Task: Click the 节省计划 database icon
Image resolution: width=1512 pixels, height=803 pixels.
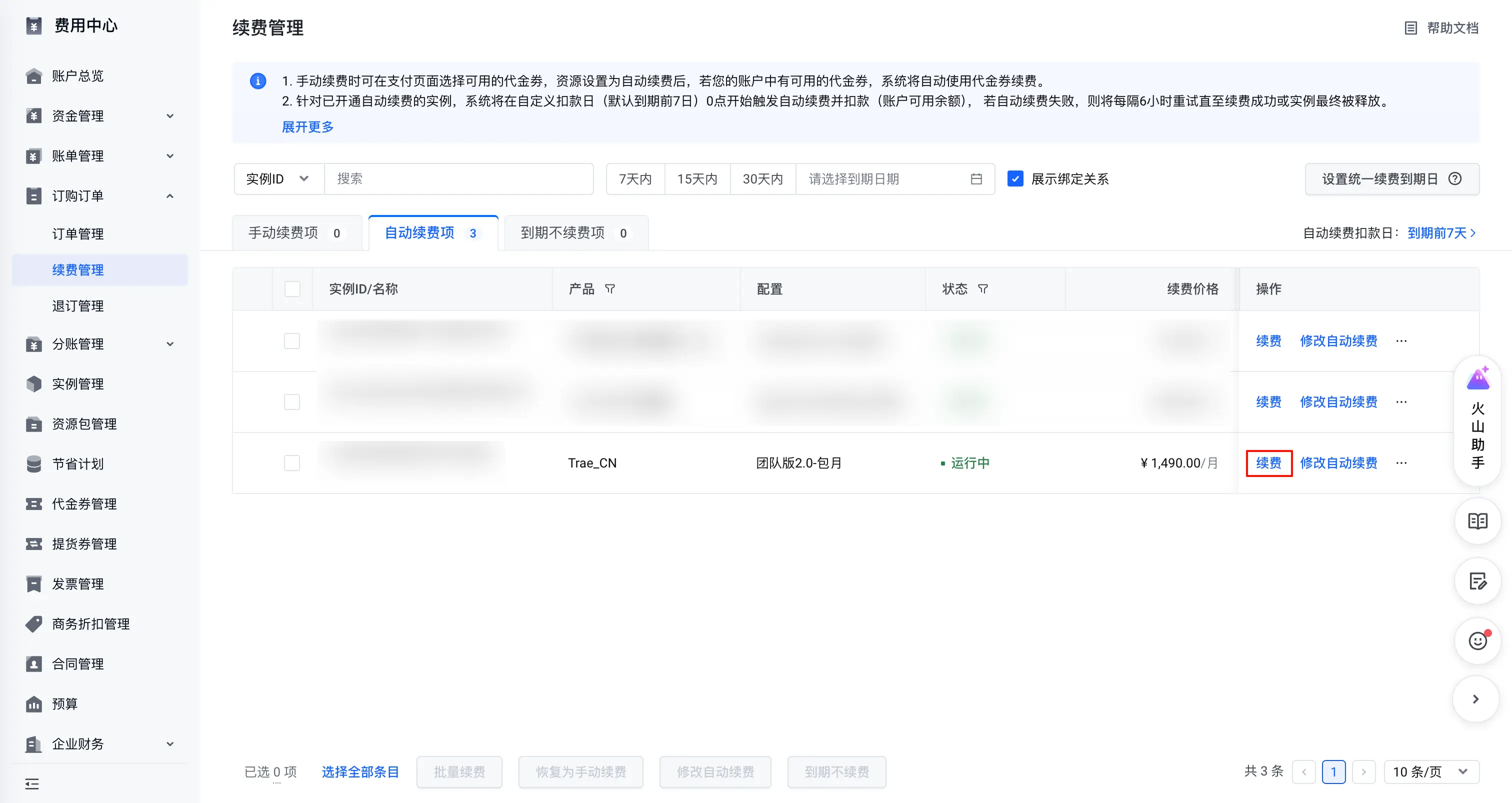Action: pos(34,463)
